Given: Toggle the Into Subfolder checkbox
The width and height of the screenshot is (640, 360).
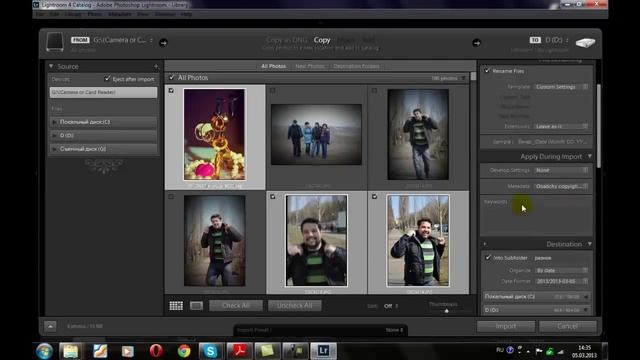Looking at the screenshot, I should [x=488, y=258].
